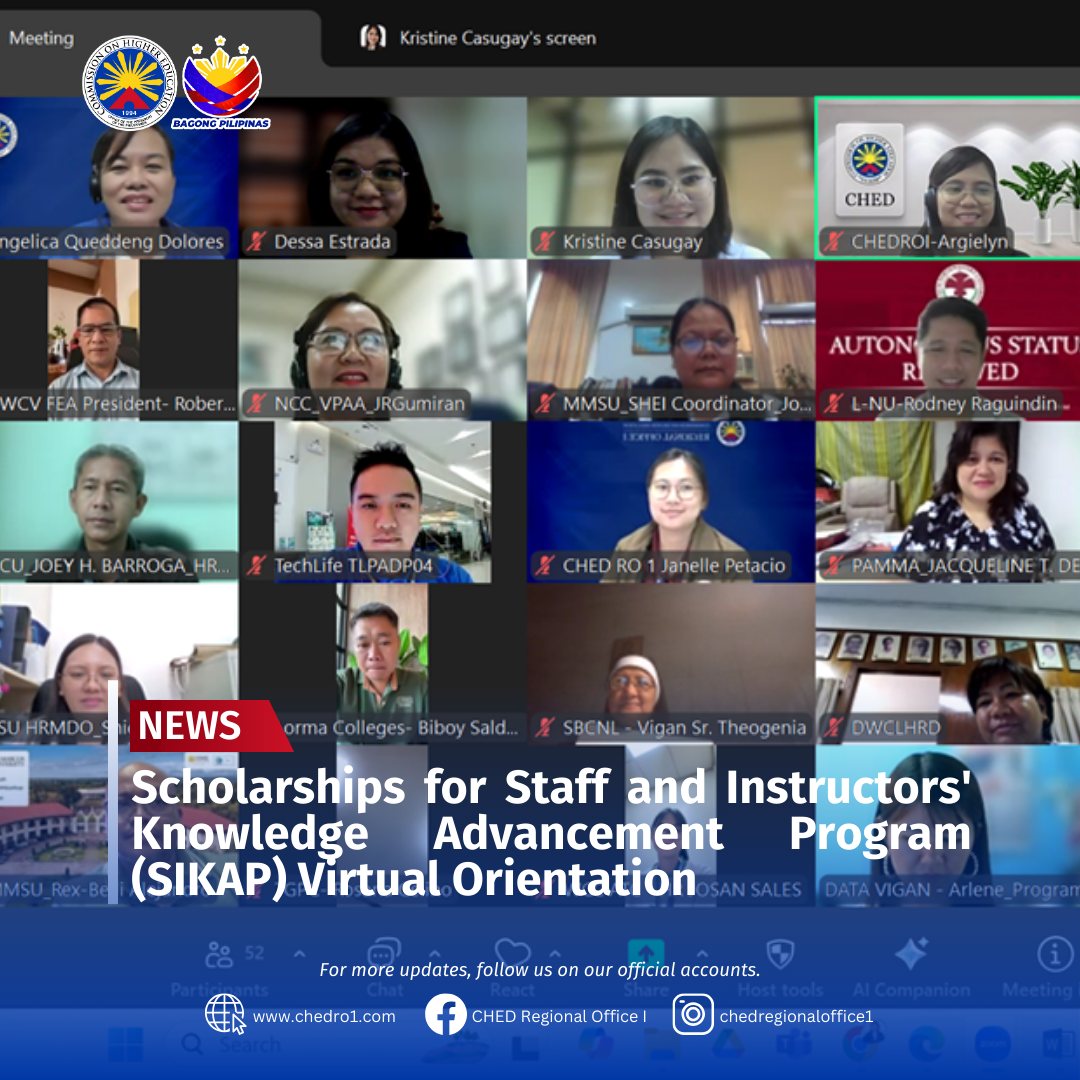Click the Windows taskbar Search box
Viewport: 1080px width, 1080px height.
coord(276,1044)
